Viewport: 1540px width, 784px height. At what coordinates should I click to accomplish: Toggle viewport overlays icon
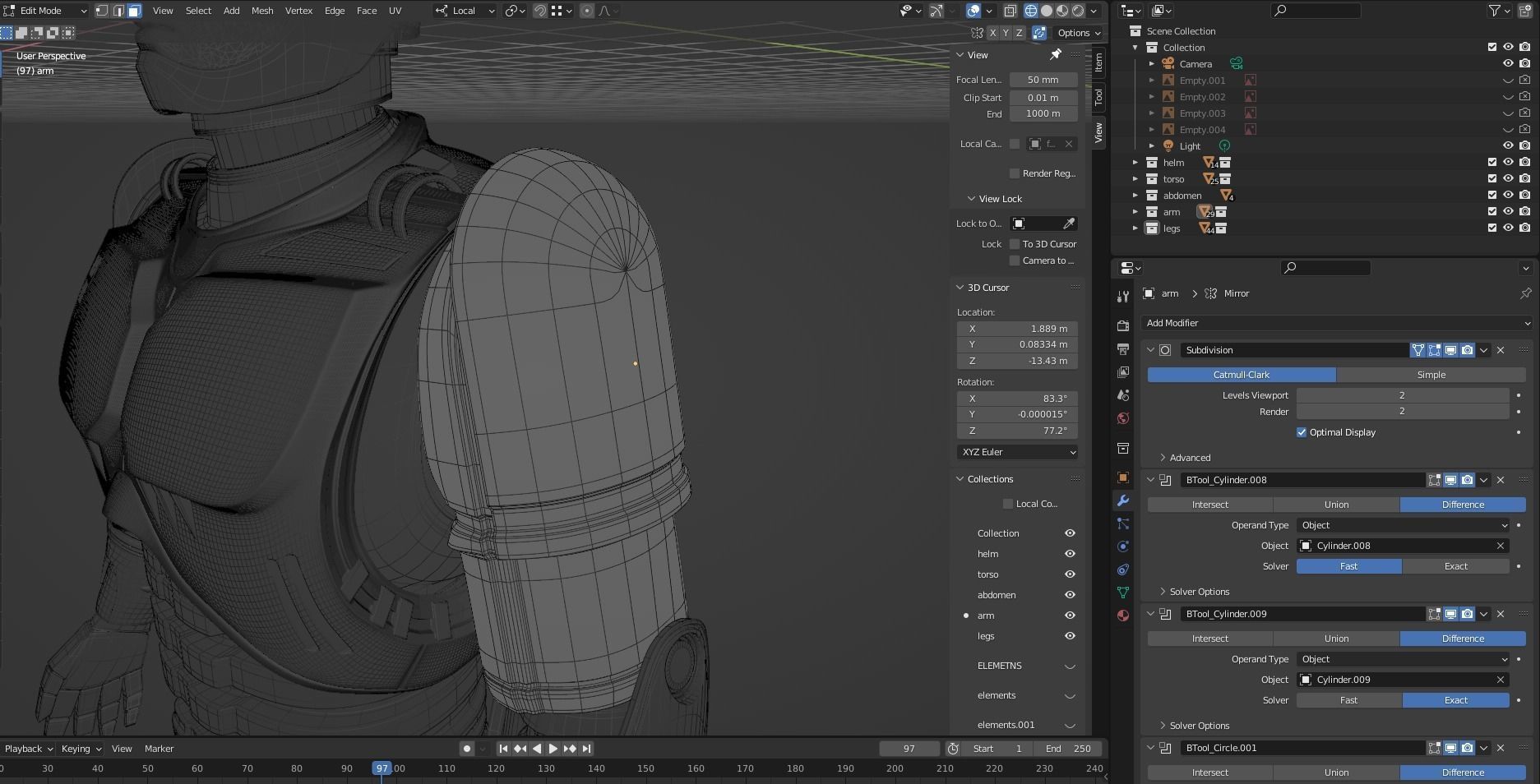pyautogui.click(x=973, y=11)
